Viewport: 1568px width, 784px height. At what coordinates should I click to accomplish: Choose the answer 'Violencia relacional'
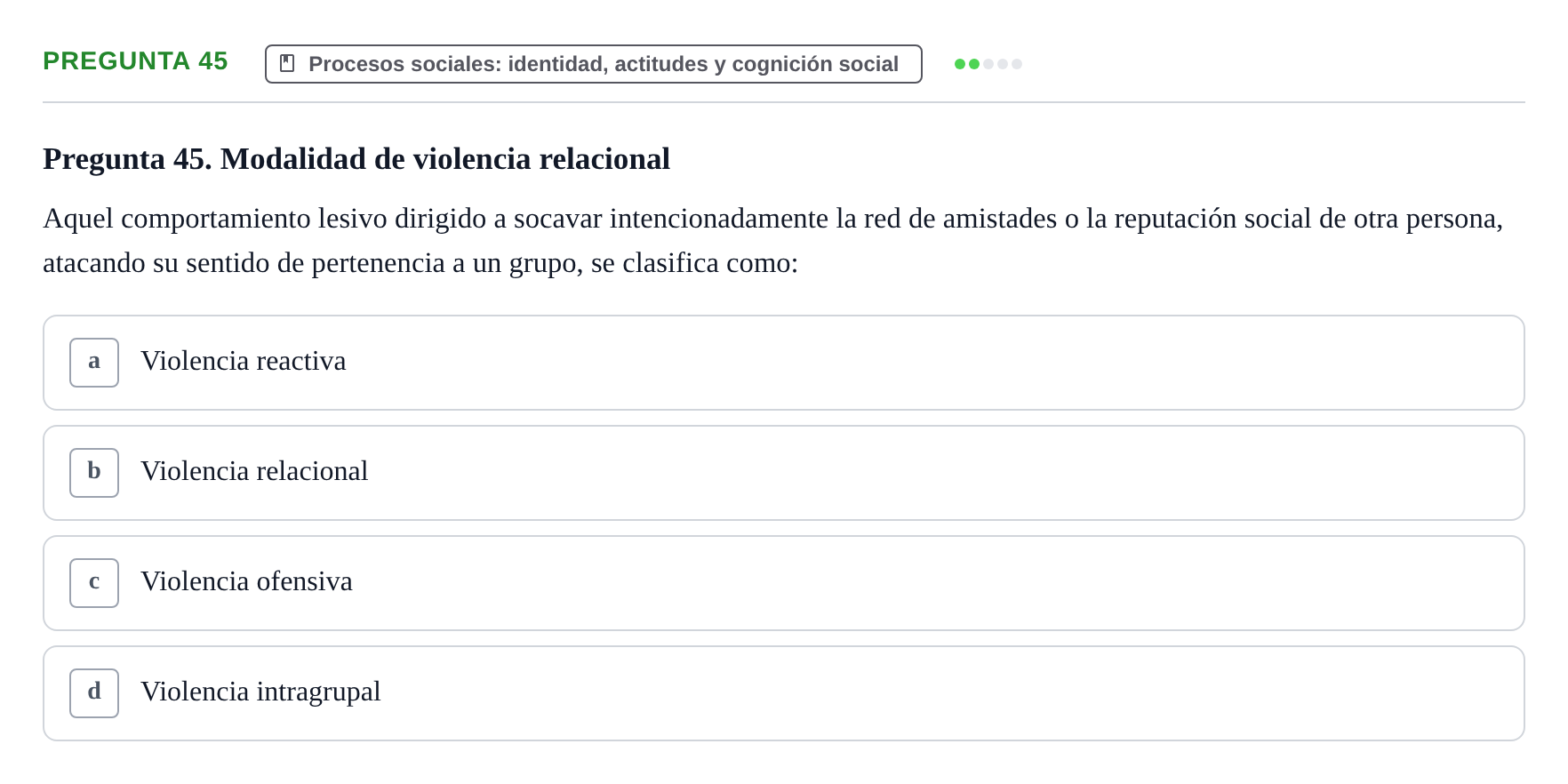784,473
